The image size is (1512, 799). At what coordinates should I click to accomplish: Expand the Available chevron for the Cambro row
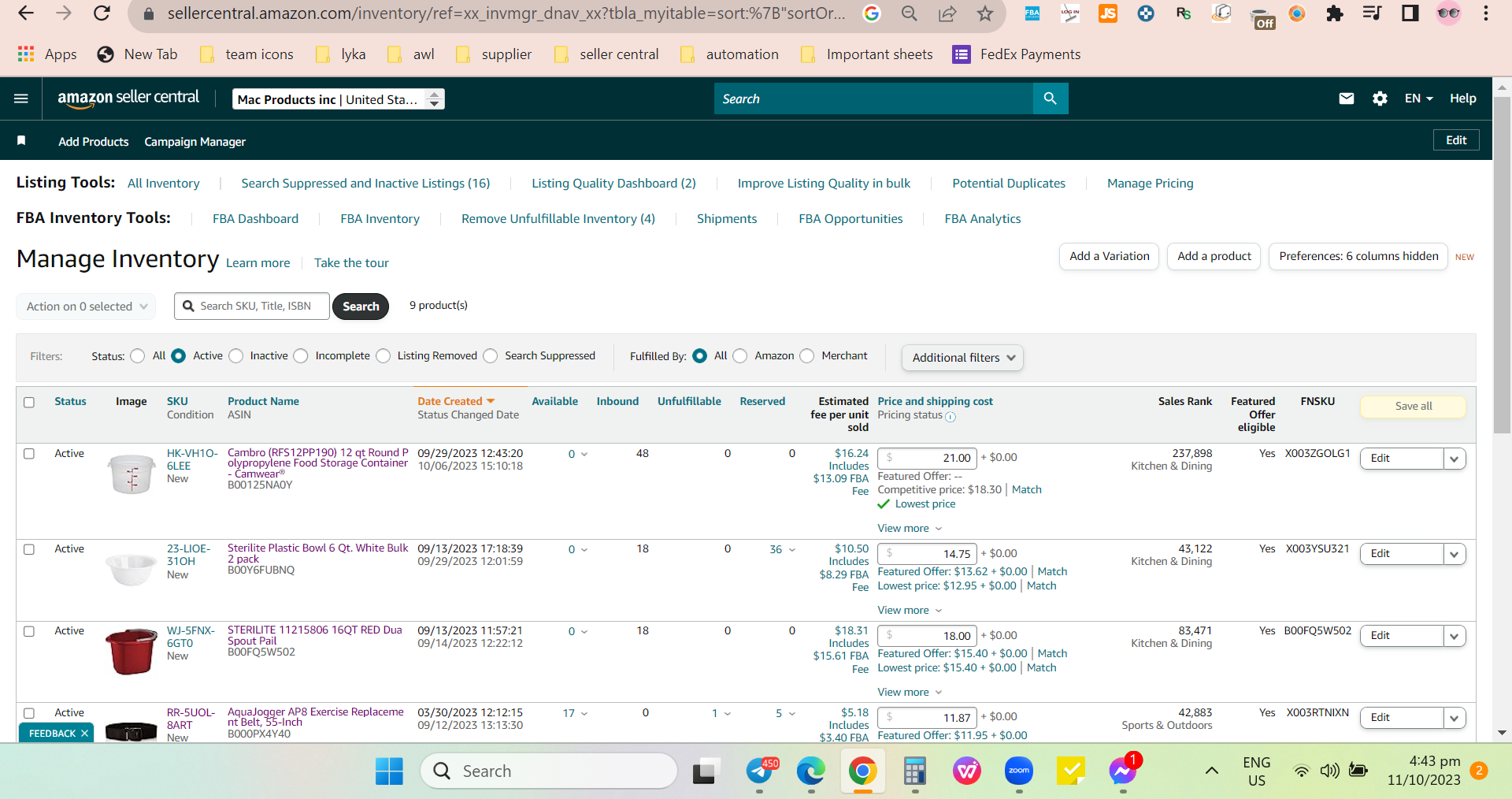[x=584, y=455]
